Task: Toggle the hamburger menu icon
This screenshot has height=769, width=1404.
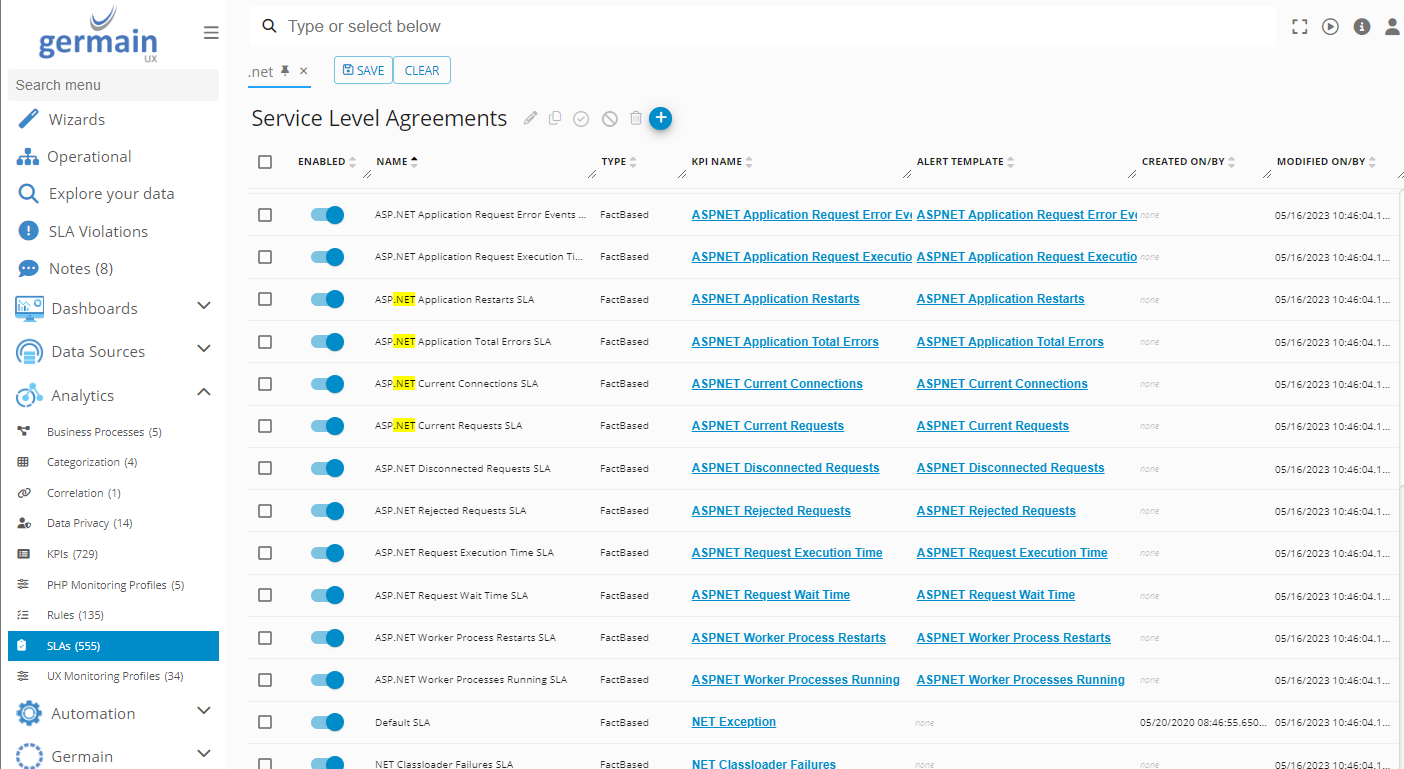Action: pos(211,33)
